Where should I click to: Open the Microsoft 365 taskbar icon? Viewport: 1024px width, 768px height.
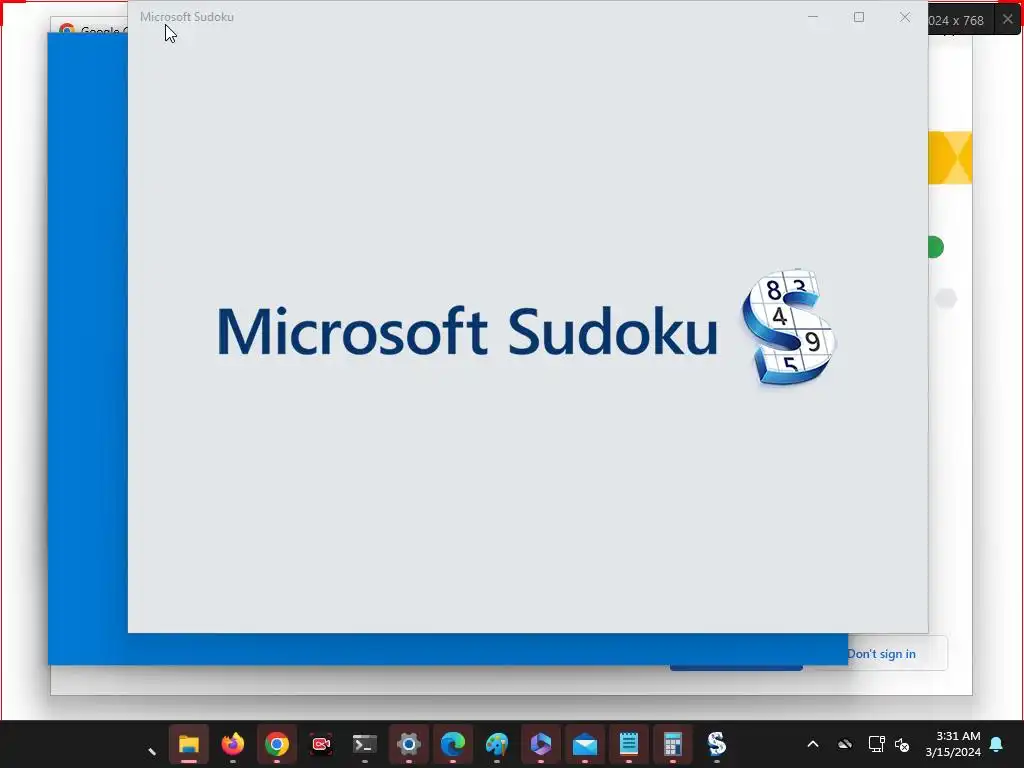(541, 744)
